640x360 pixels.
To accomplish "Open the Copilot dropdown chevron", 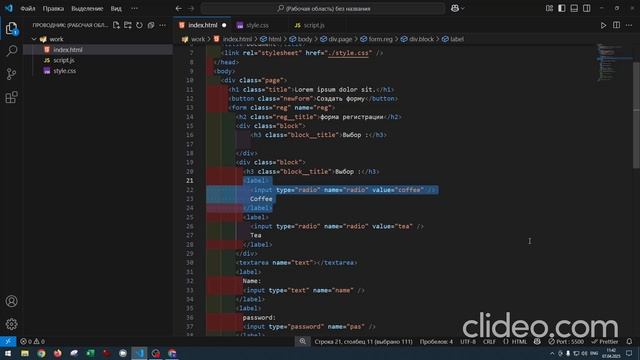I will (x=462, y=8).
